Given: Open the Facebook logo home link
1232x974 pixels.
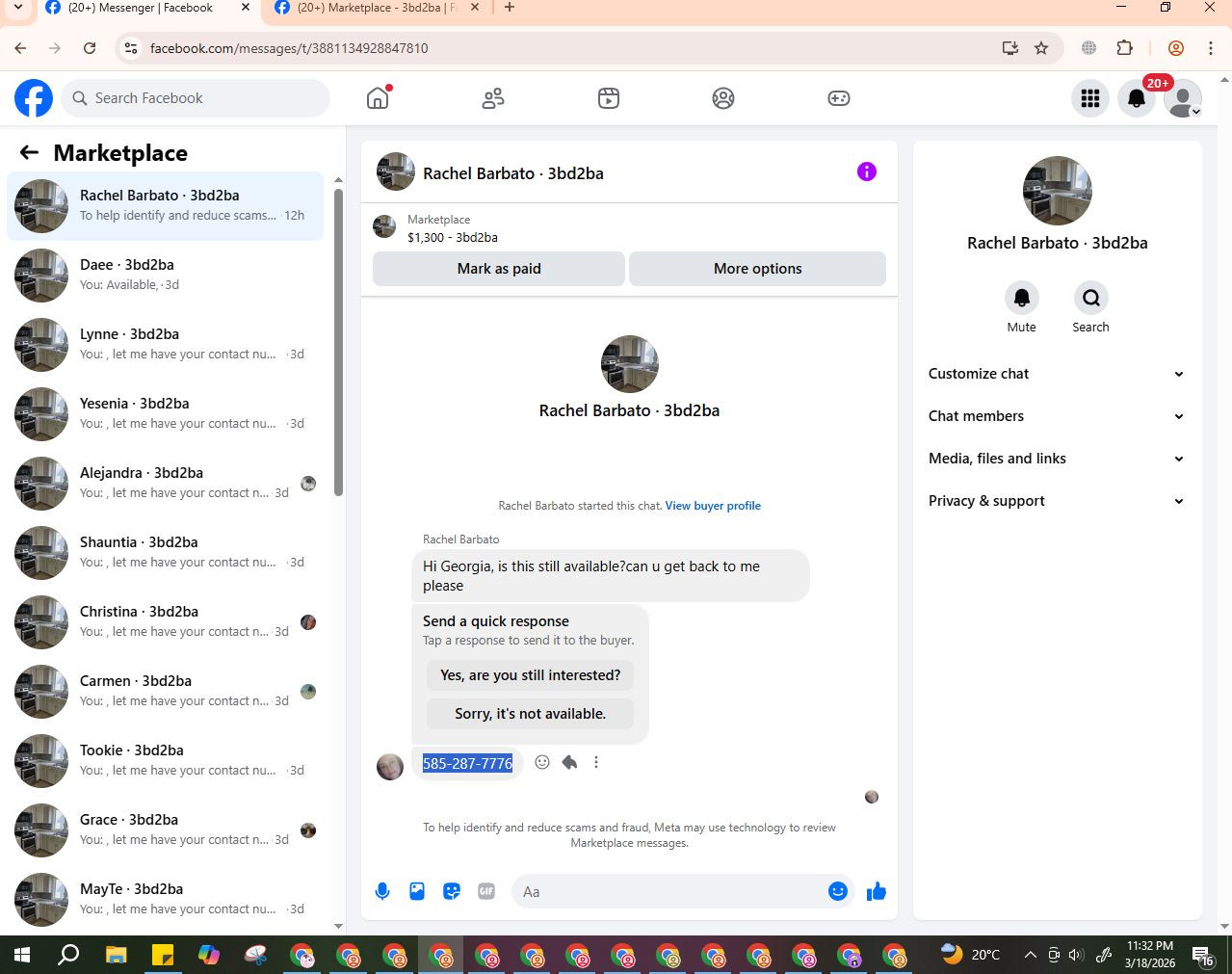Looking at the screenshot, I should [x=34, y=98].
